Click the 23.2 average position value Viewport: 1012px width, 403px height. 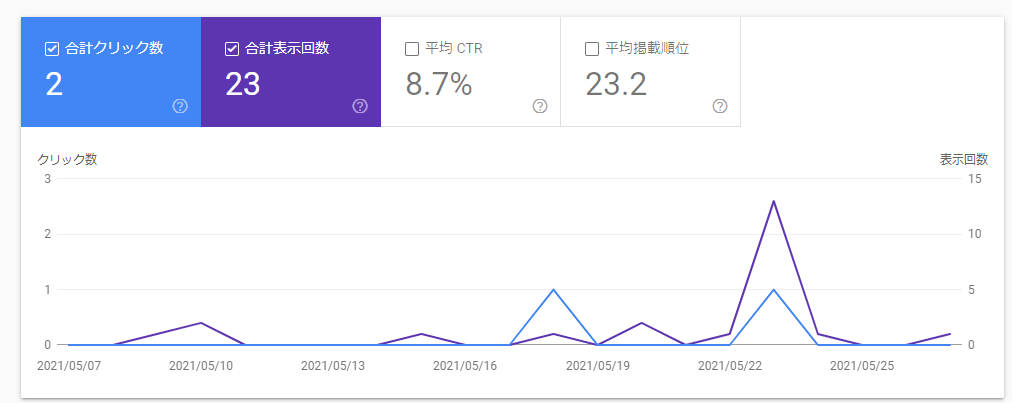click(616, 84)
